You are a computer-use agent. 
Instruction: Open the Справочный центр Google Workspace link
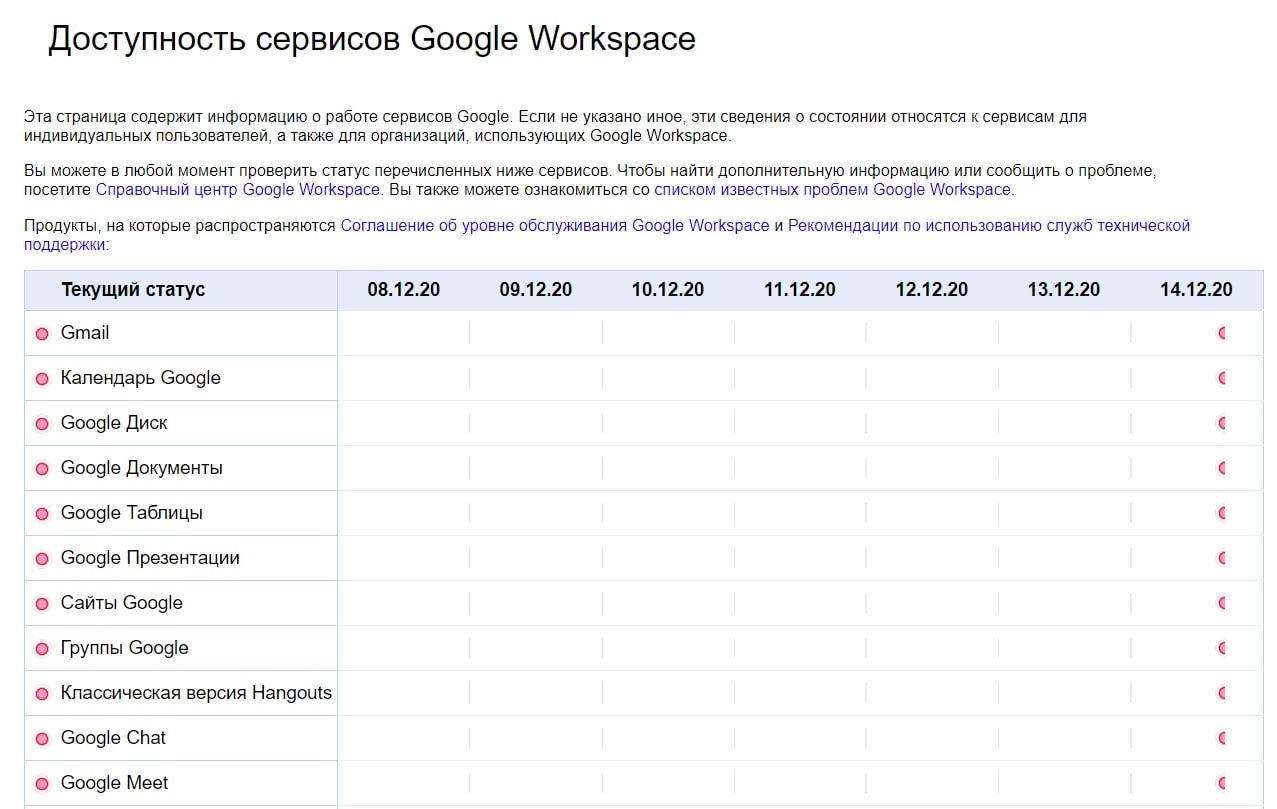[x=238, y=189]
